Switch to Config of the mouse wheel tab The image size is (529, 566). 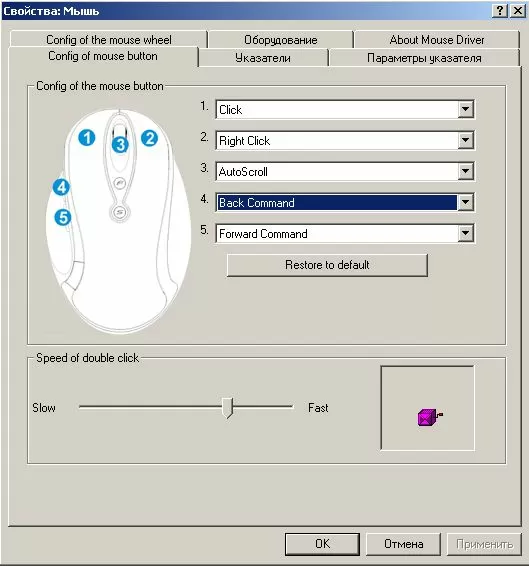(x=109, y=39)
